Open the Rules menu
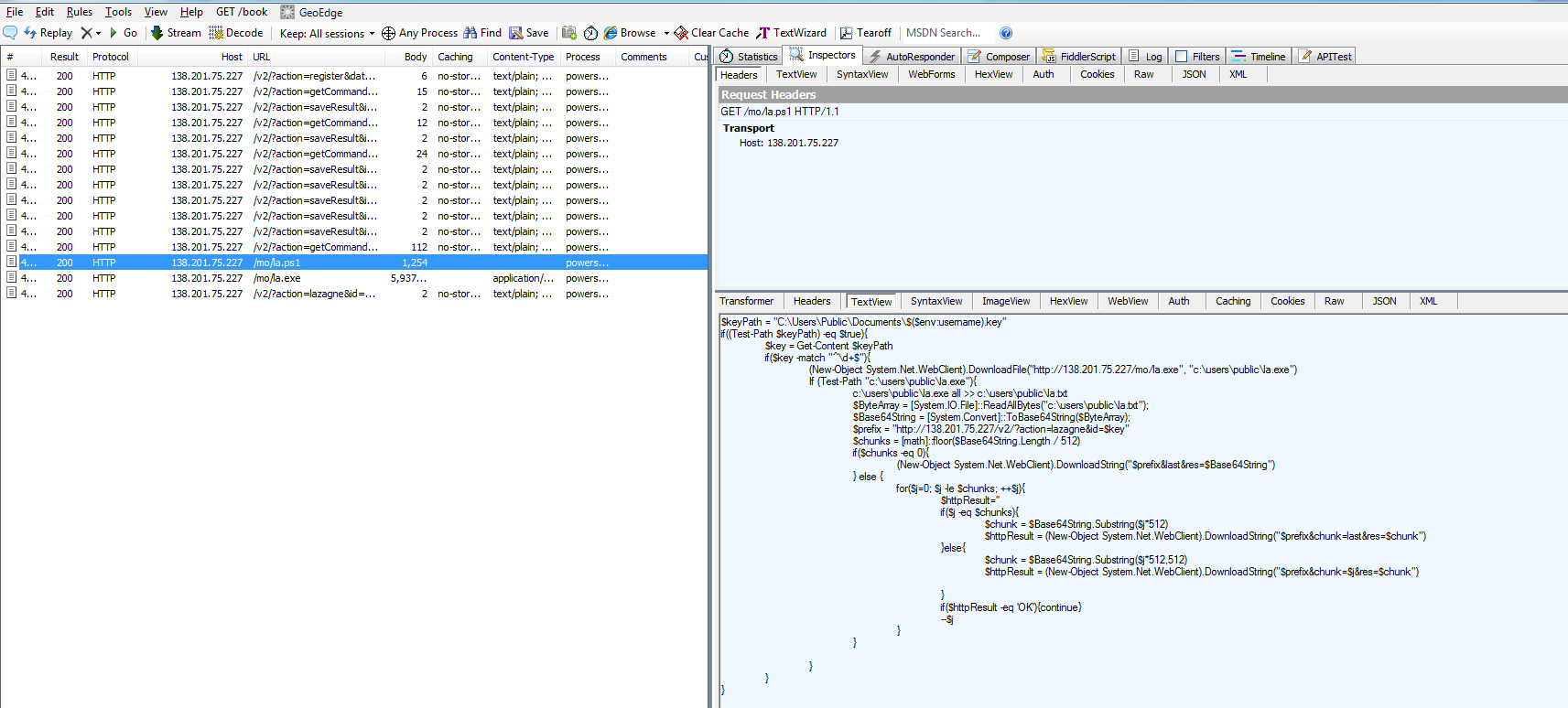 point(80,12)
